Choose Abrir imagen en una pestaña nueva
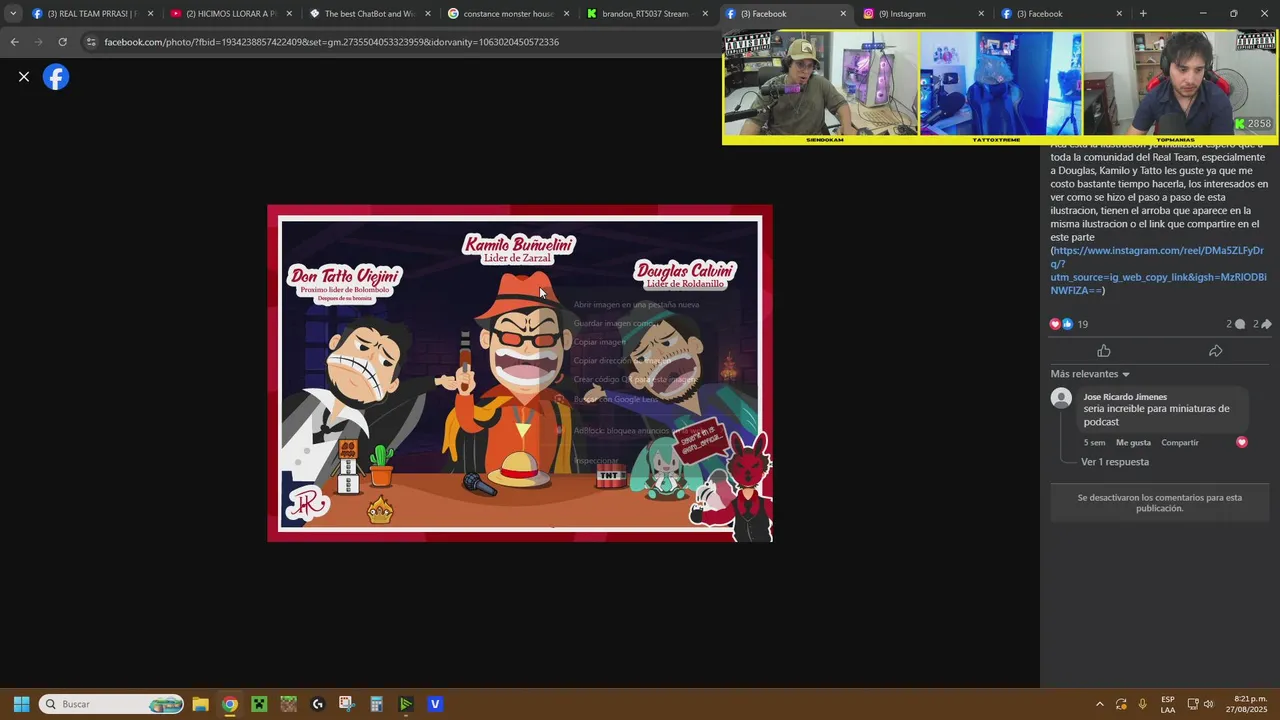Viewport: 1280px width, 720px height. (636, 304)
